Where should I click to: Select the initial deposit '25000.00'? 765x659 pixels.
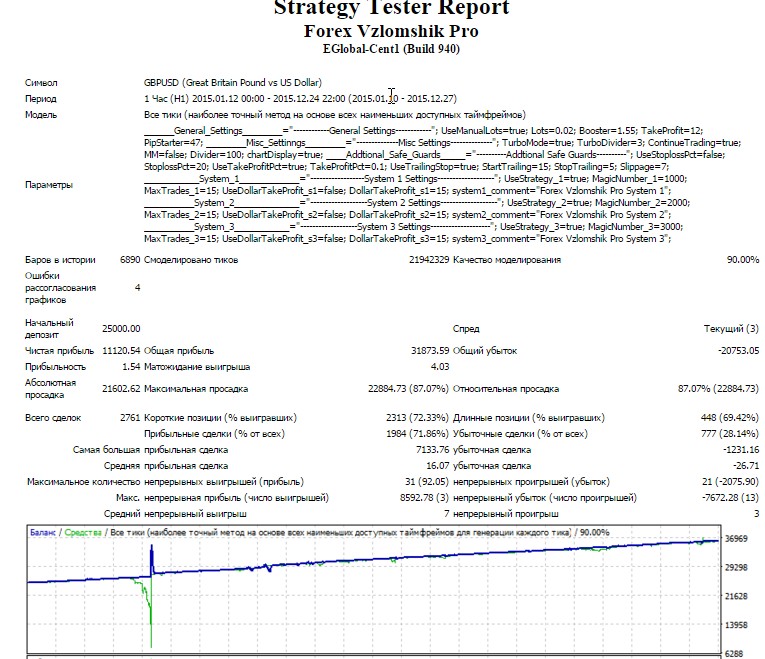click(121, 329)
